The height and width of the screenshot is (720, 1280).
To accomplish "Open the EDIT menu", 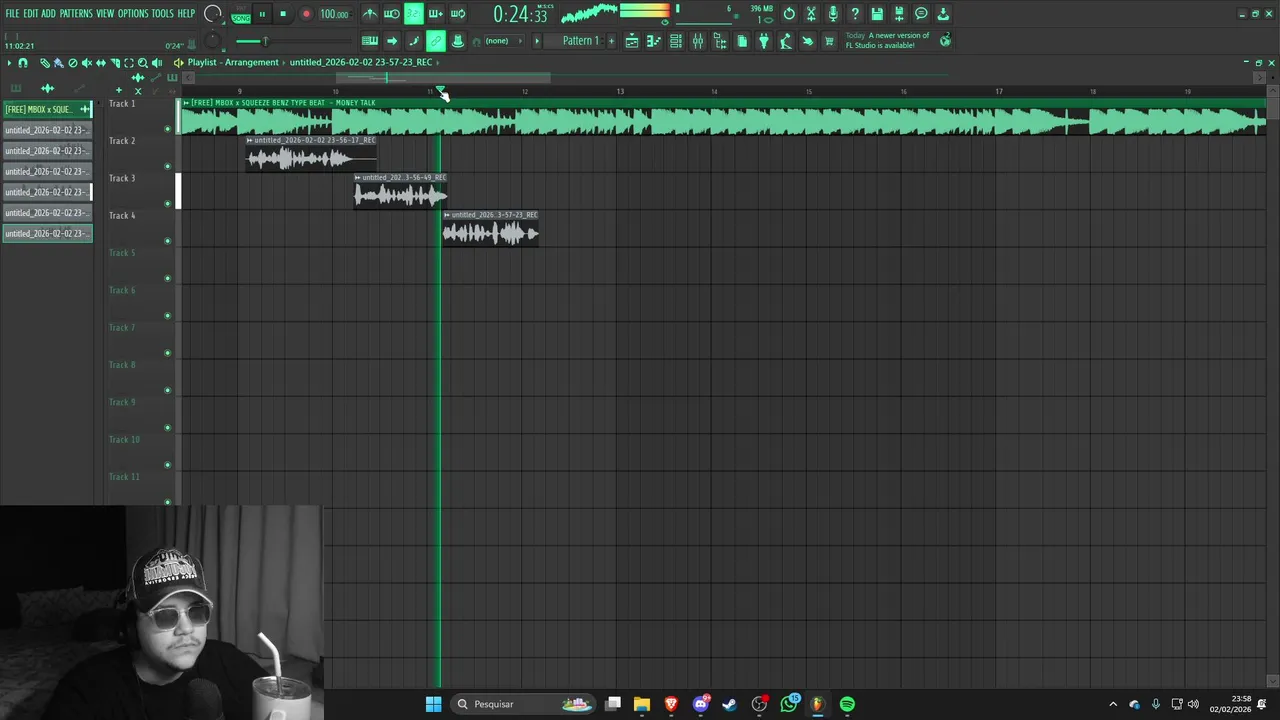I will click(x=31, y=14).
